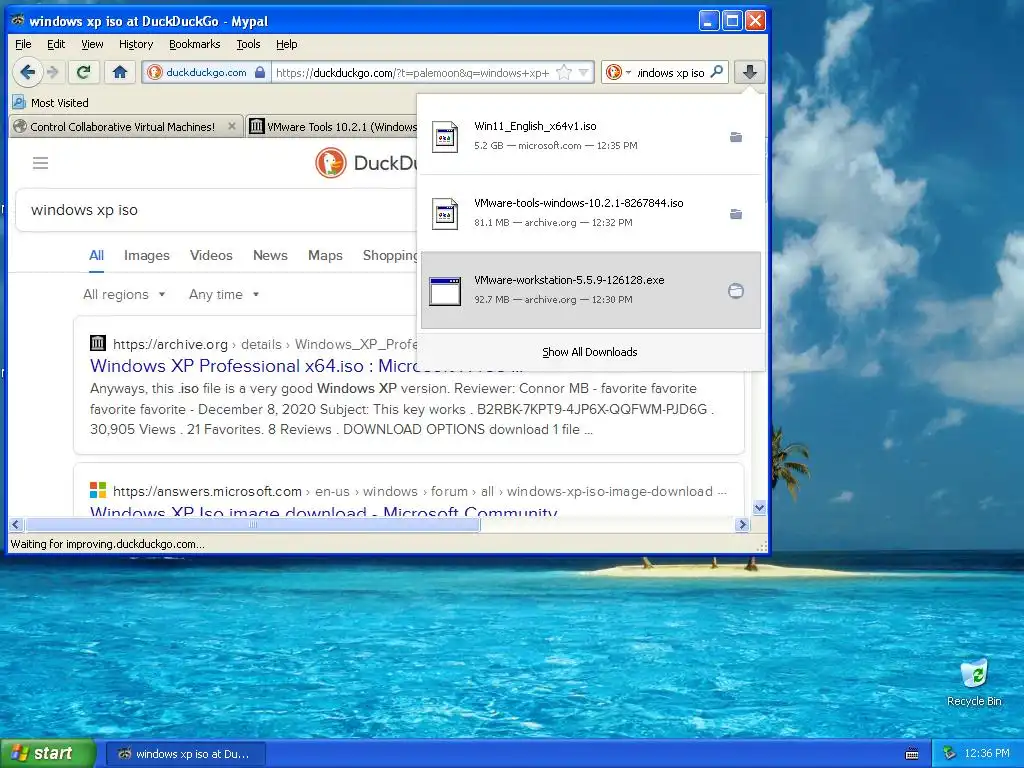Image resolution: width=1024 pixels, height=768 pixels.
Task: Click the VMware-workstation exe file icon
Action: coord(445,291)
